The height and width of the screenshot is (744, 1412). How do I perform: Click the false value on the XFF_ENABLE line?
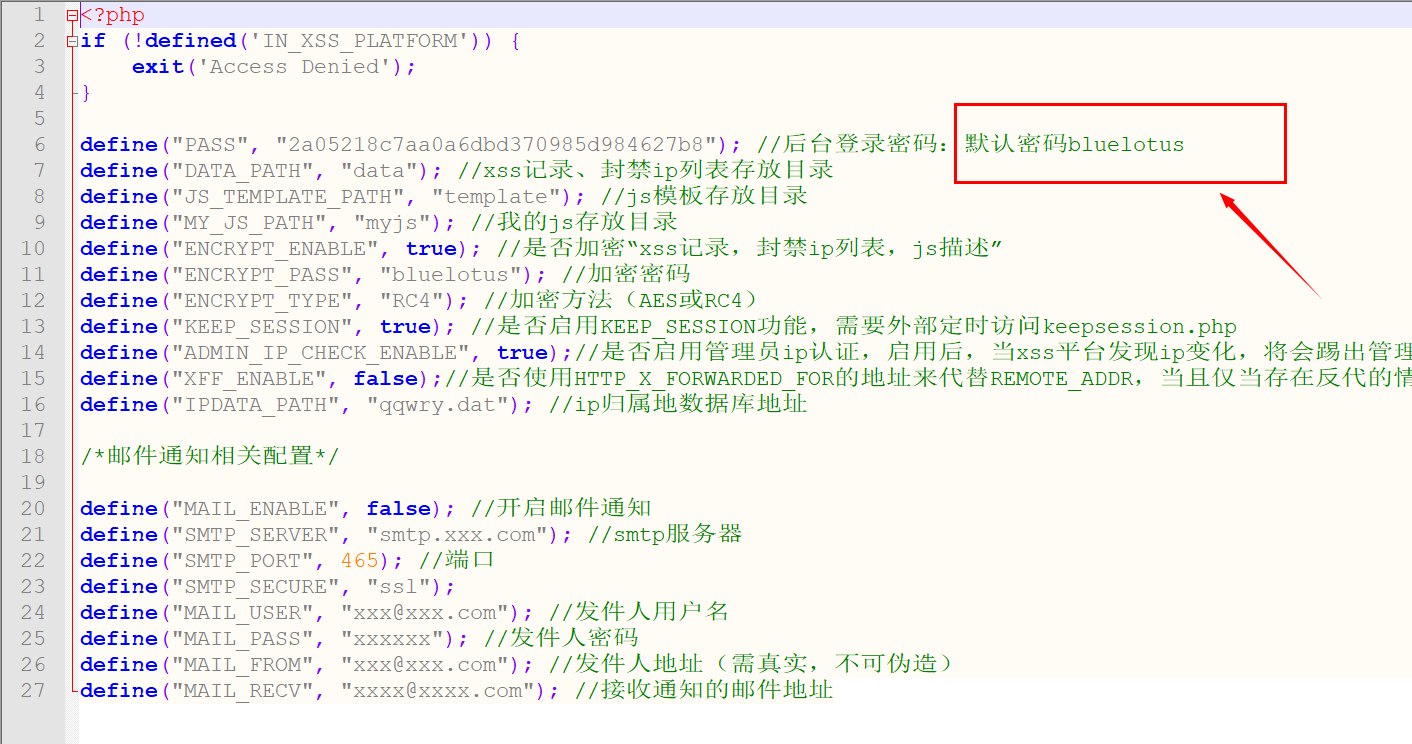pyautogui.click(x=386, y=379)
